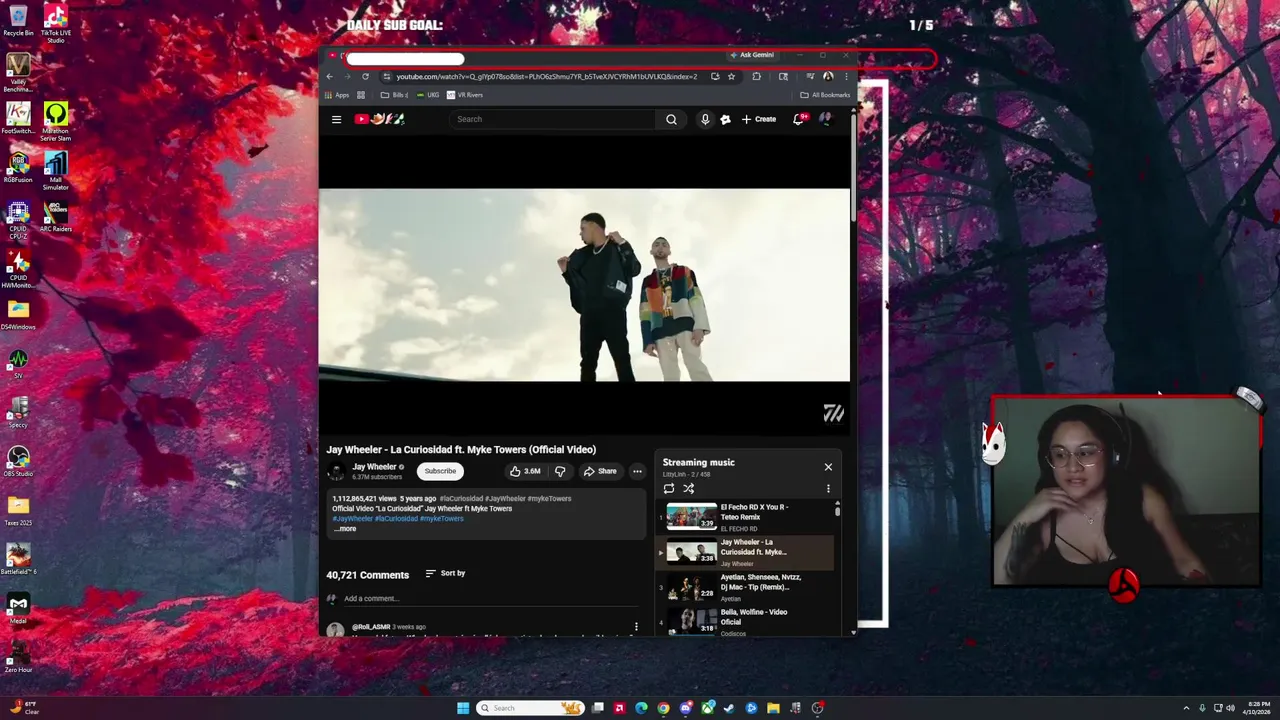
Task: Open the YouTube guide hamburger menu
Action: 336,119
